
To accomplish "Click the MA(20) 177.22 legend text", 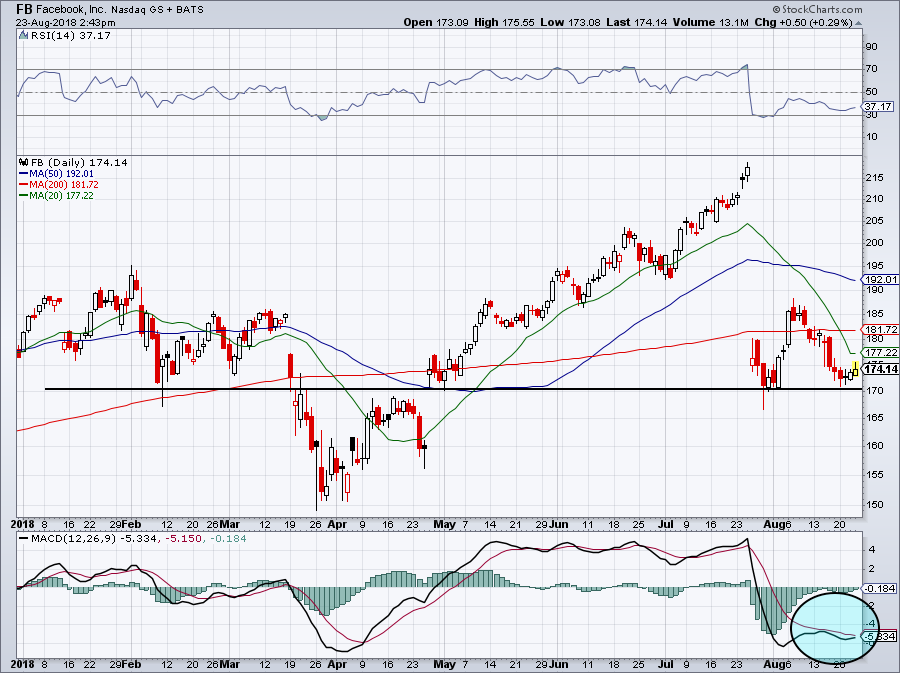I will point(61,196).
